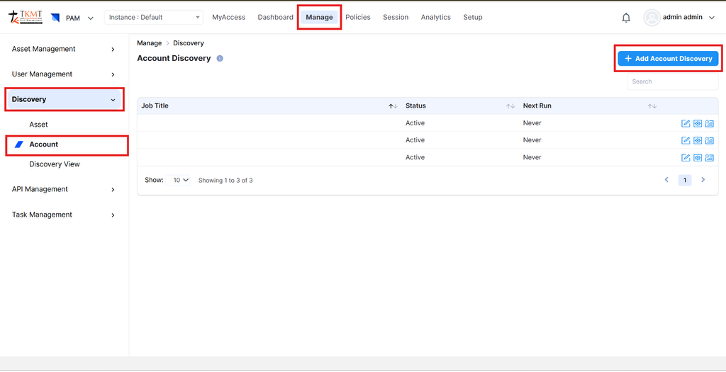Image resolution: width=726 pixels, height=372 pixels.
Task: Select Account under Discovery
Action: (x=44, y=145)
